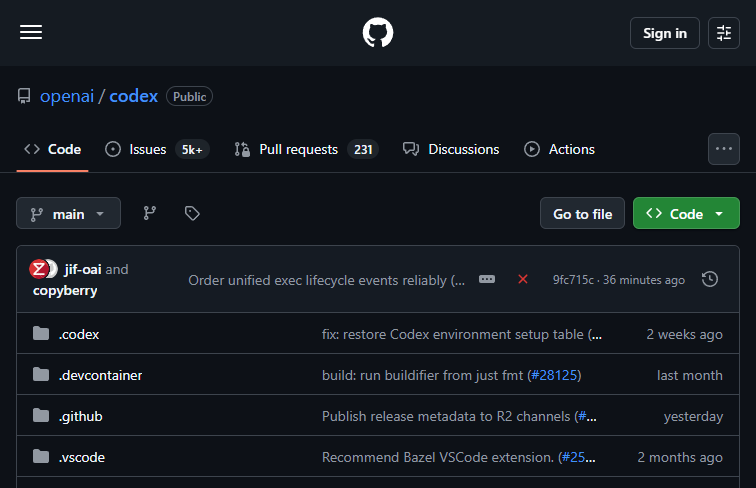Click the .vscode folder icon
Image resolution: width=756 pixels, height=488 pixels.
point(41,456)
